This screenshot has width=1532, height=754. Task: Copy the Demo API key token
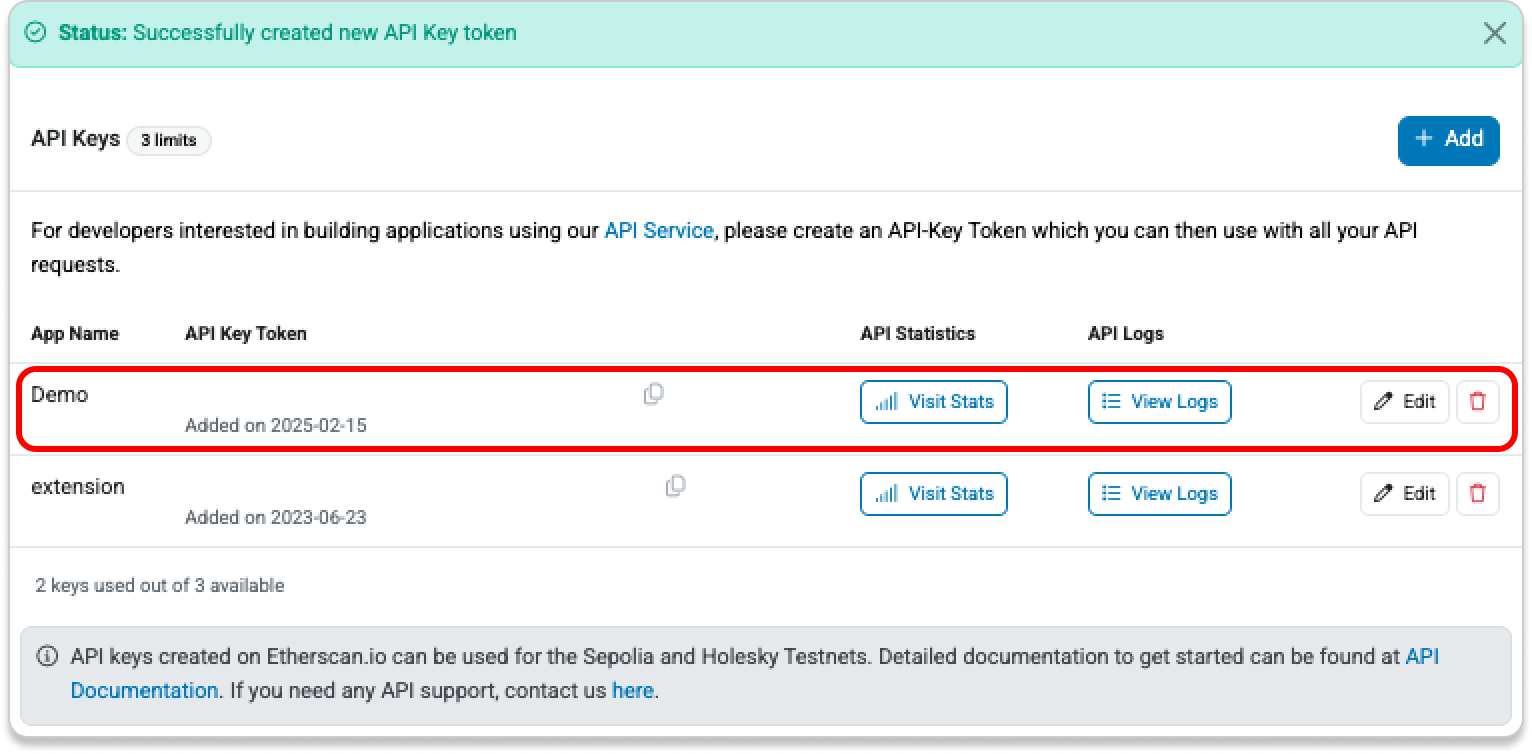[x=653, y=394]
